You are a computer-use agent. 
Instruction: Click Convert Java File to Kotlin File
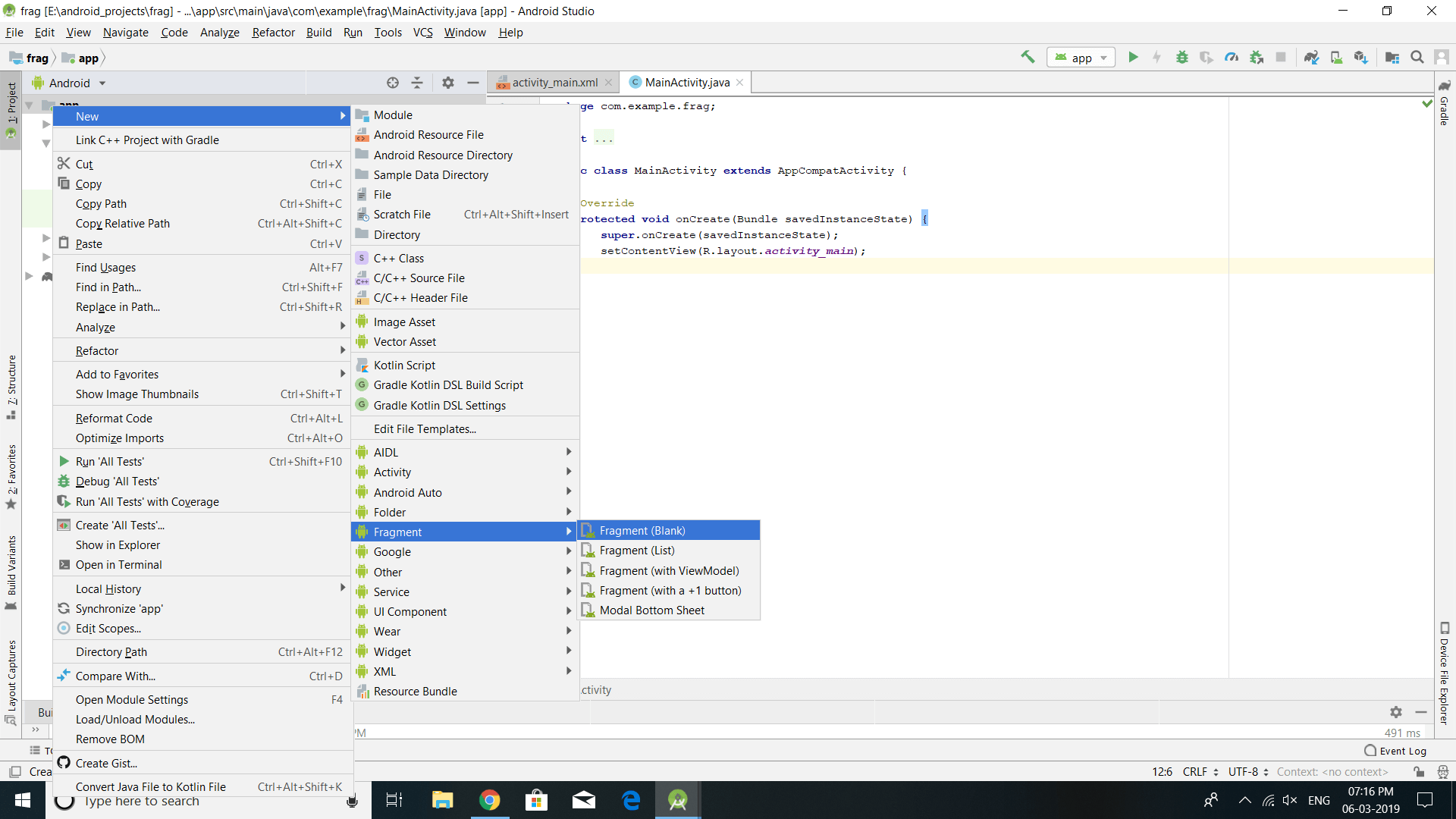(203, 786)
